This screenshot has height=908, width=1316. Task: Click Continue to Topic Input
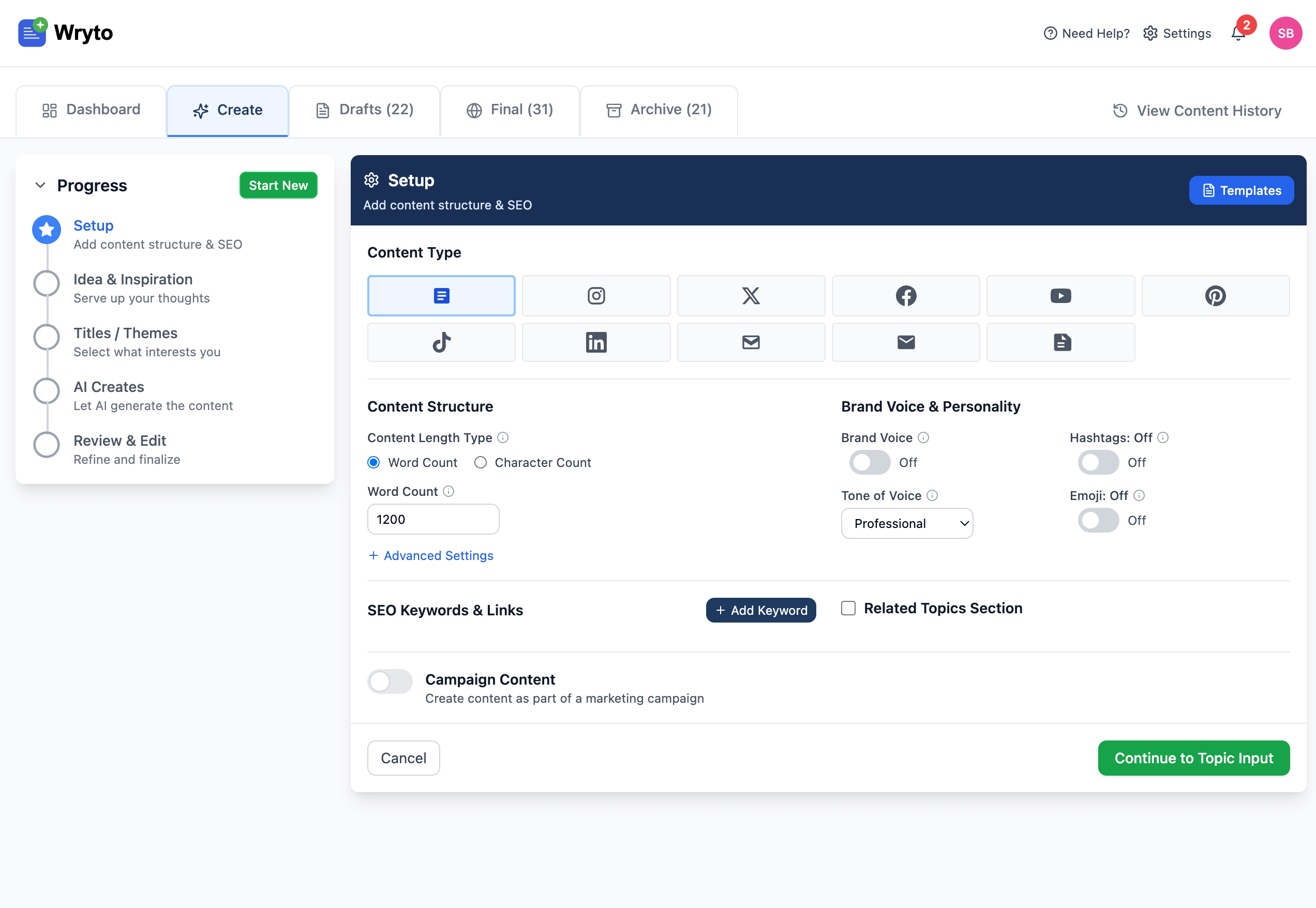pyautogui.click(x=1193, y=758)
